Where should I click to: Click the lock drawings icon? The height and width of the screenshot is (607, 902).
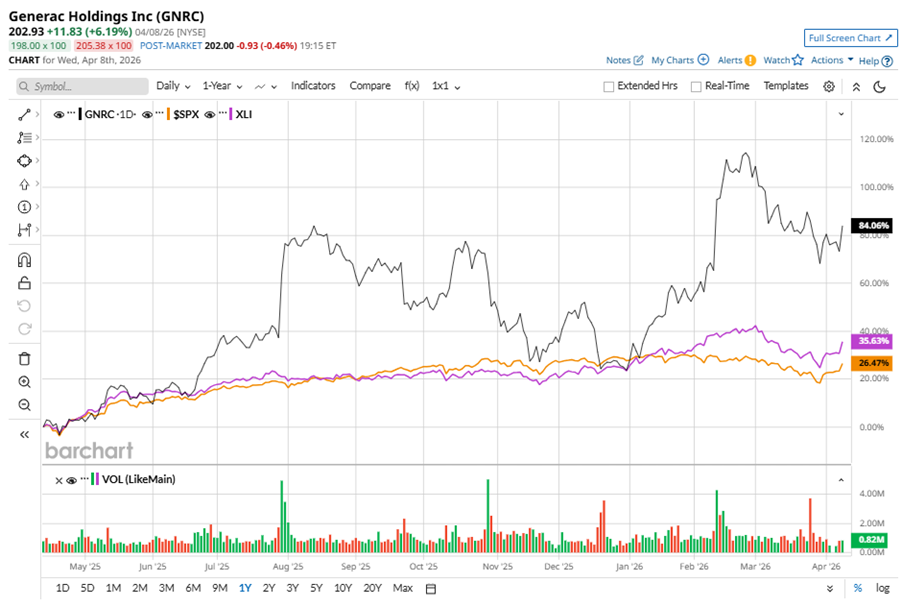(24, 283)
